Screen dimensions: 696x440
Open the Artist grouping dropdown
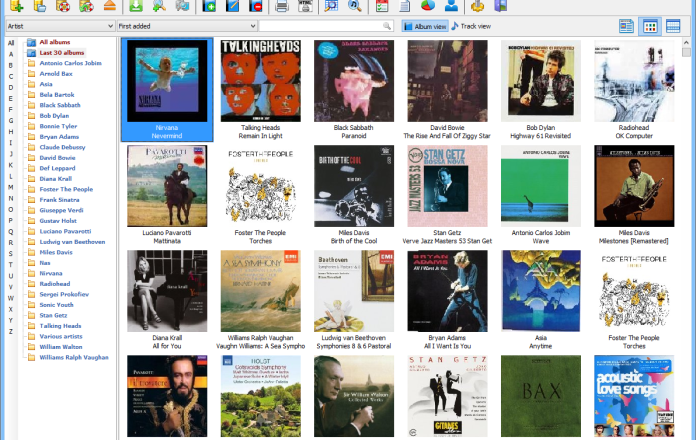coord(57,25)
